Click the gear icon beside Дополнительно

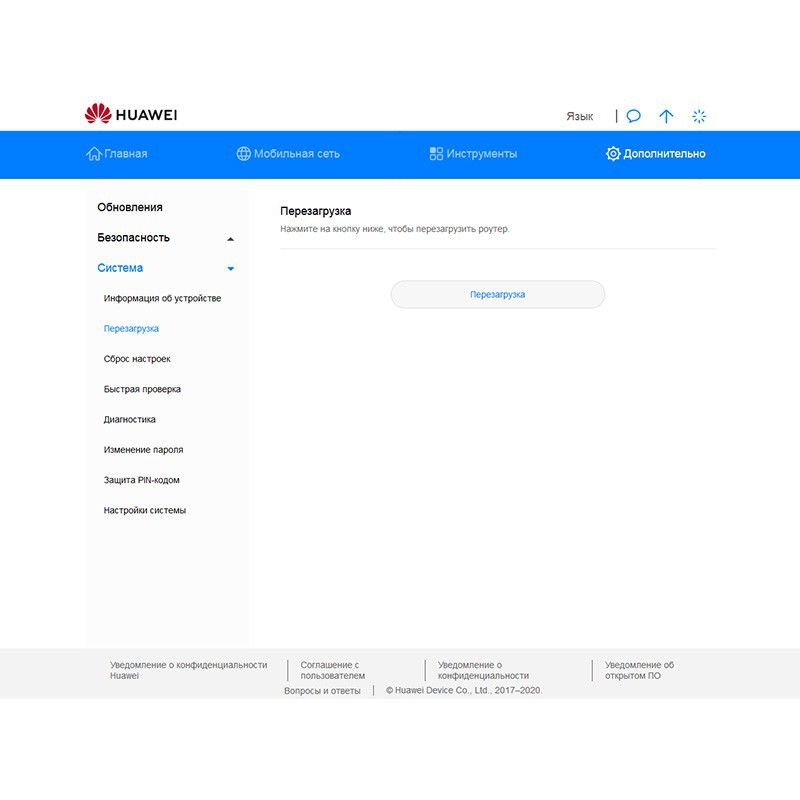click(613, 154)
